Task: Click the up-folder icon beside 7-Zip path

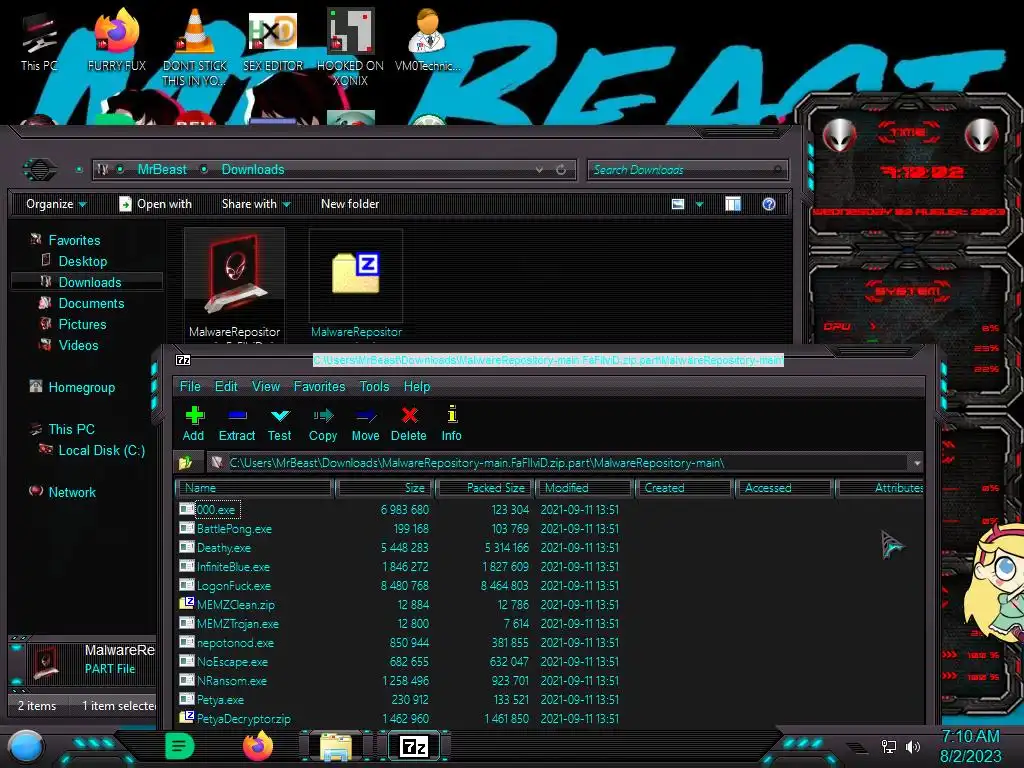Action: [186, 463]
